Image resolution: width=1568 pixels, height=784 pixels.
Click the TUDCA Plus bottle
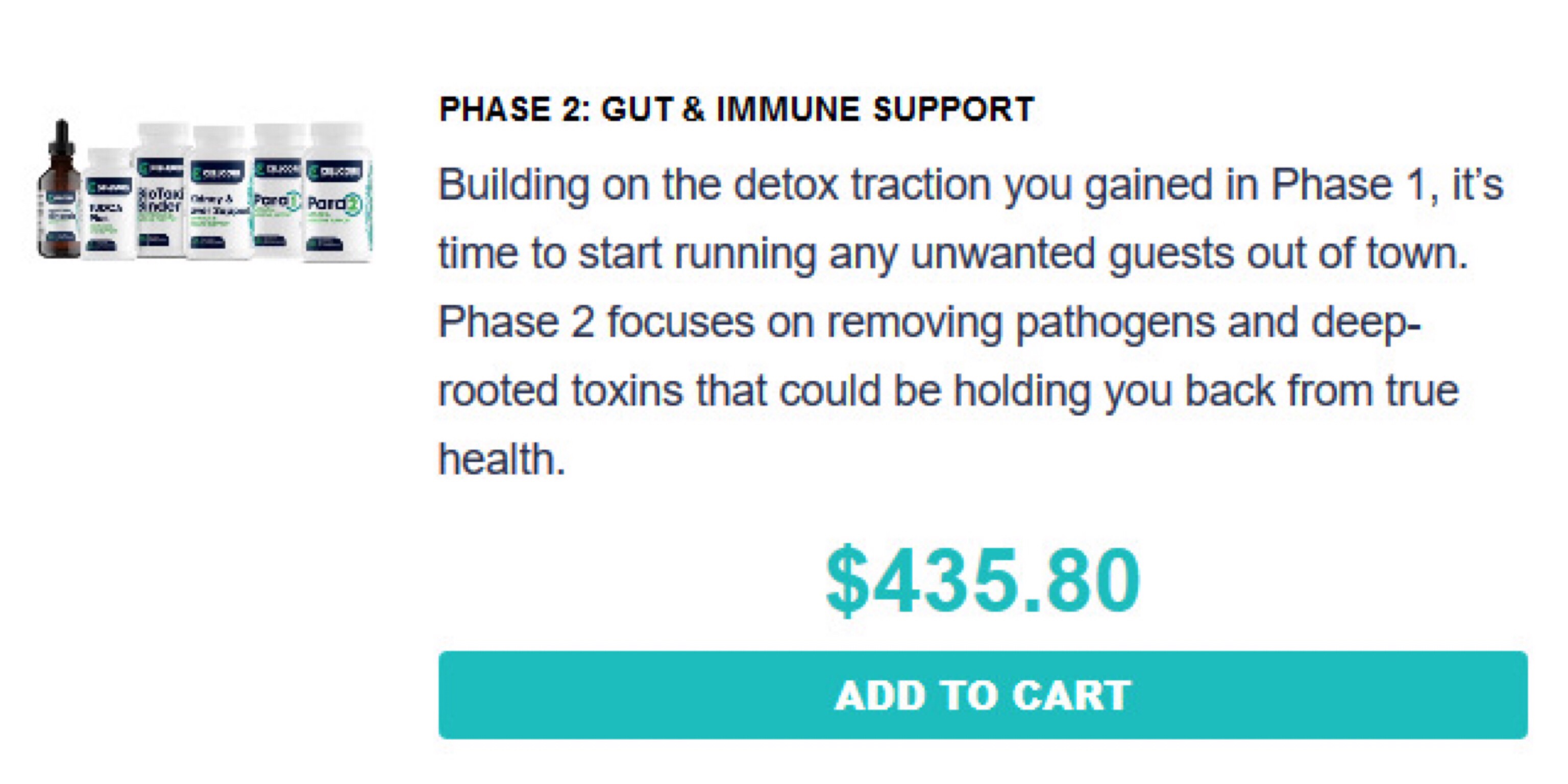(108, 205)
